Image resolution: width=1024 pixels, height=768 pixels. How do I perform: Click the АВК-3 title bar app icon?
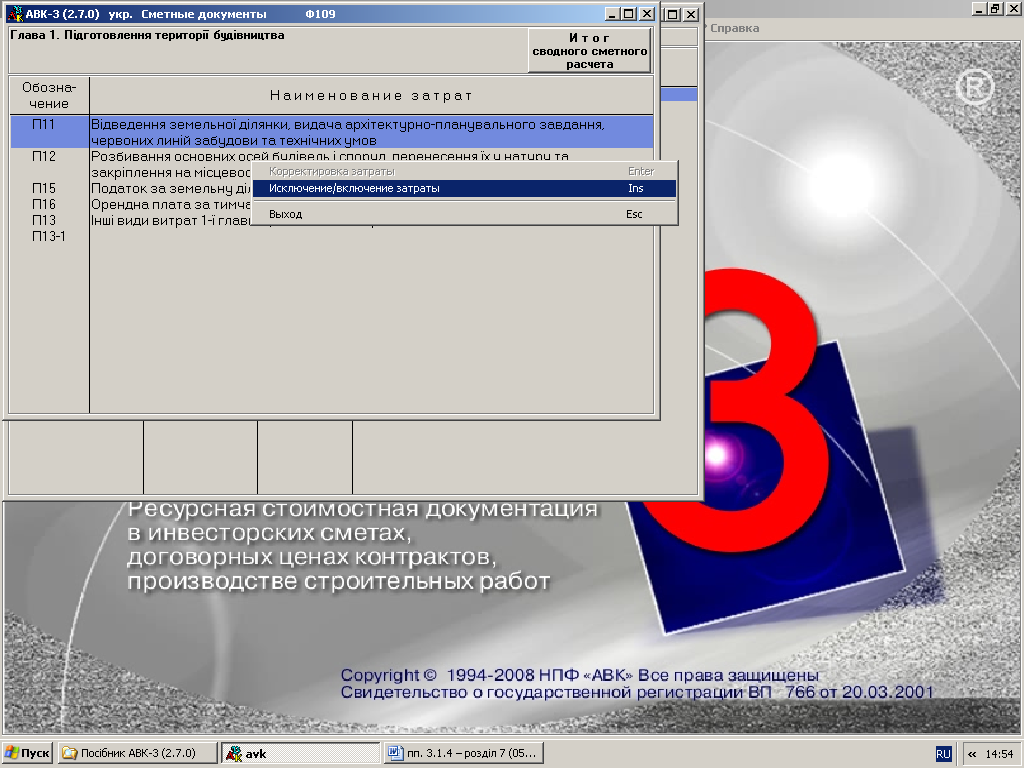click(x=14, y=14)
